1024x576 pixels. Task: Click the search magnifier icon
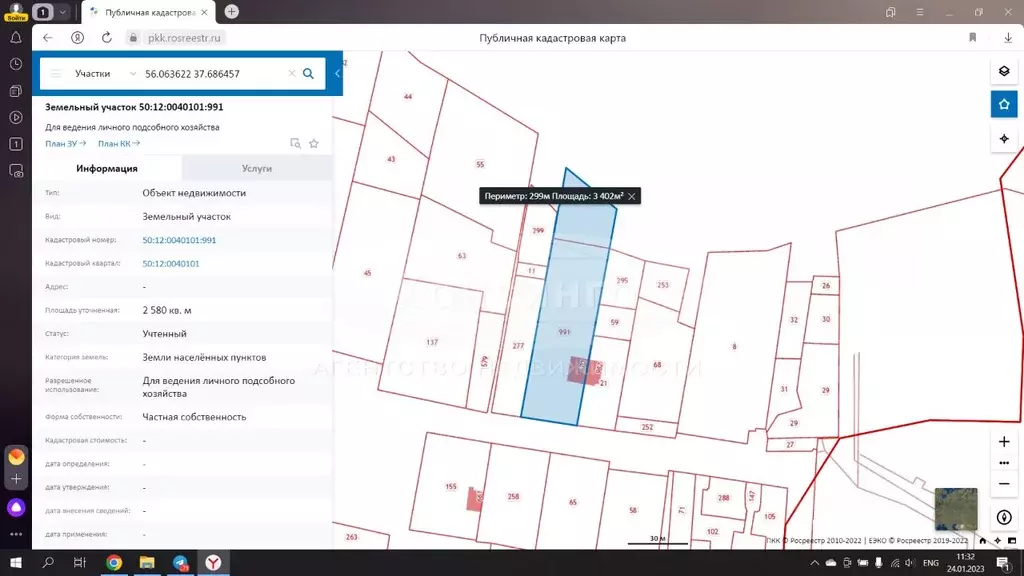[x=308, y=74]
